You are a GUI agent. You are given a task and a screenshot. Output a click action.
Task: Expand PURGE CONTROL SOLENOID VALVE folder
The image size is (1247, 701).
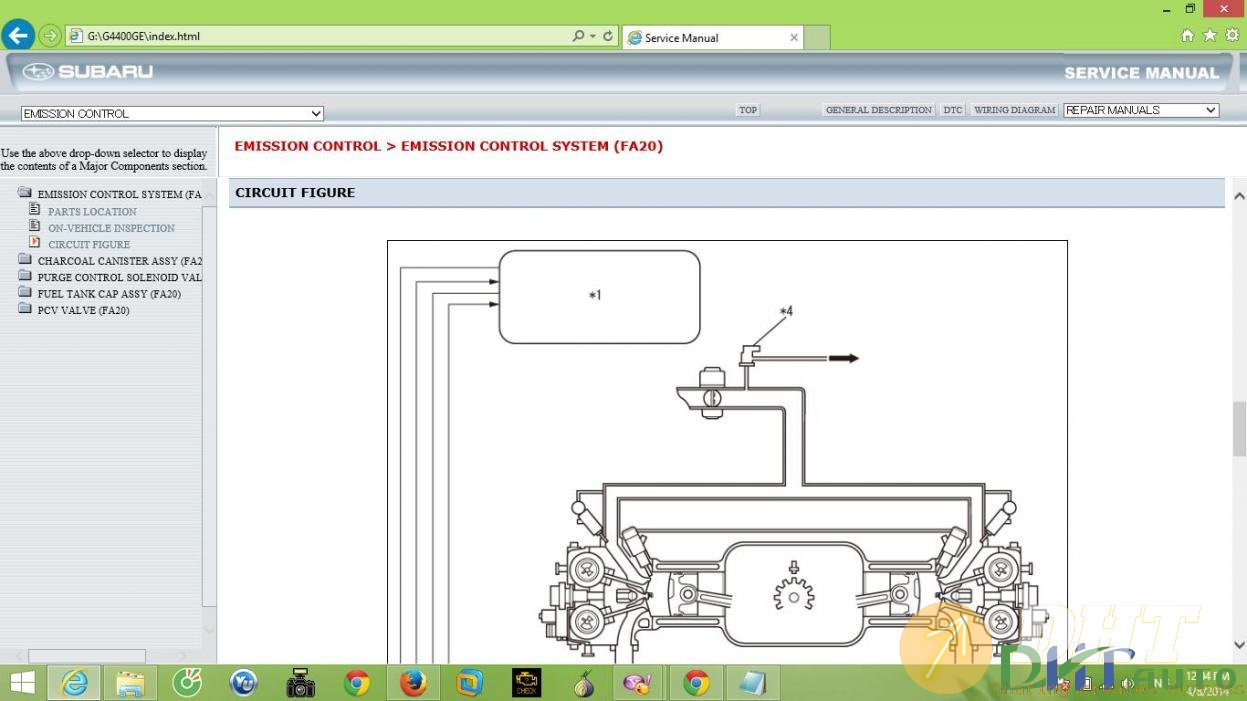coord(25,277)
